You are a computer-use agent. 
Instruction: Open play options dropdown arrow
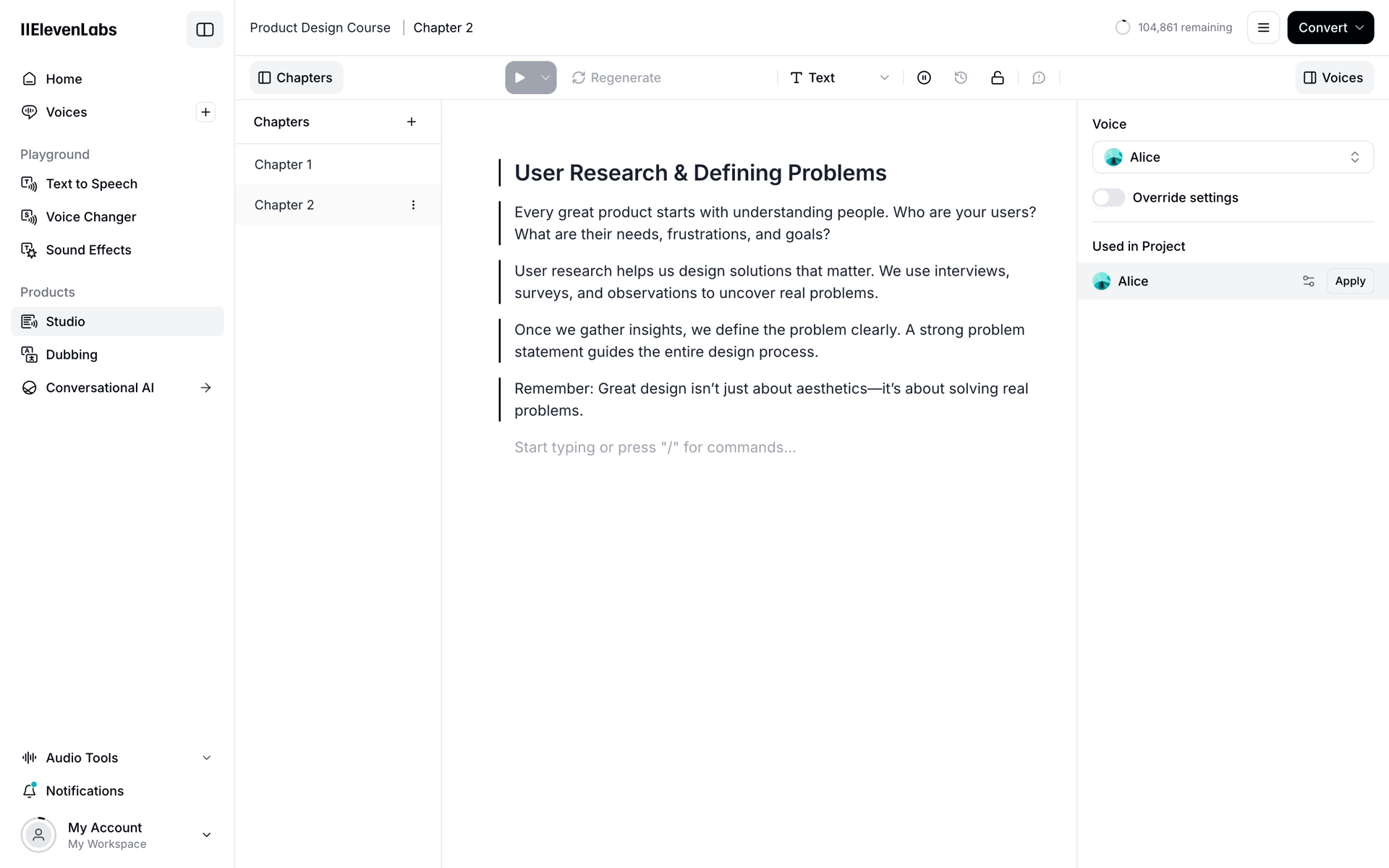[x=545, y=77]
